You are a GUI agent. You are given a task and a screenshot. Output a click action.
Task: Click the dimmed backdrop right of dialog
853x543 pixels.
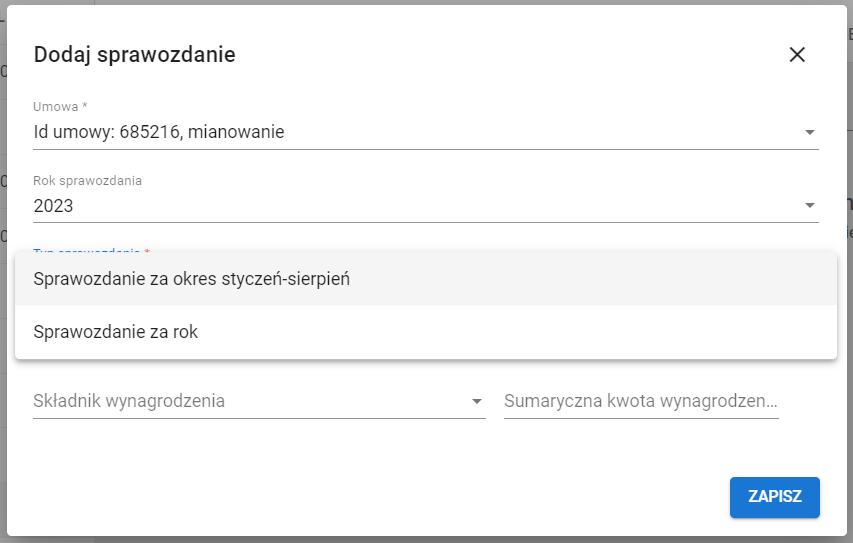tap(850, 300)
